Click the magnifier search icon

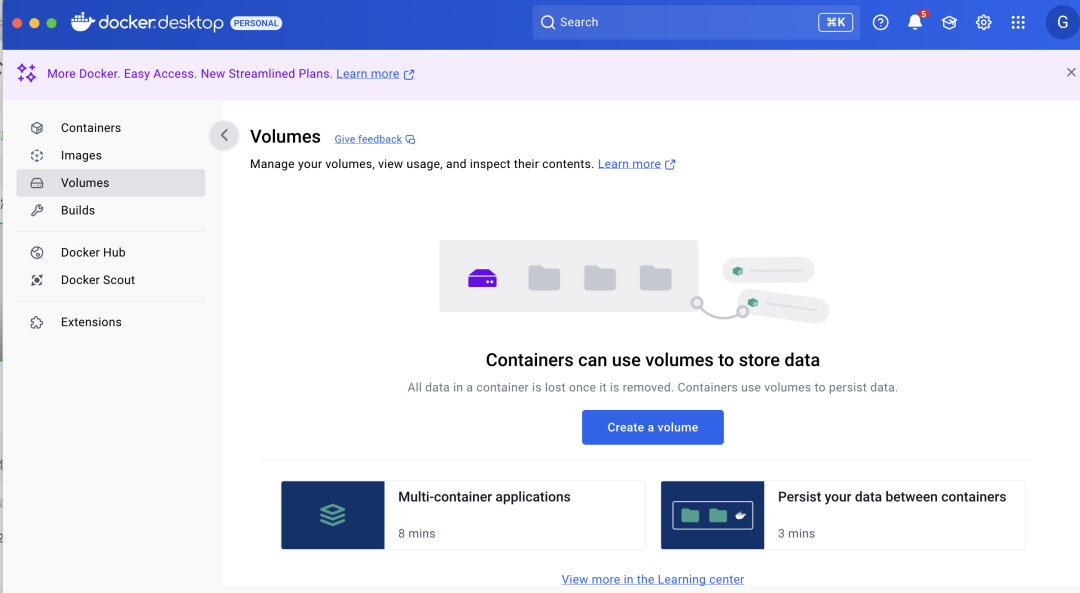548,22
